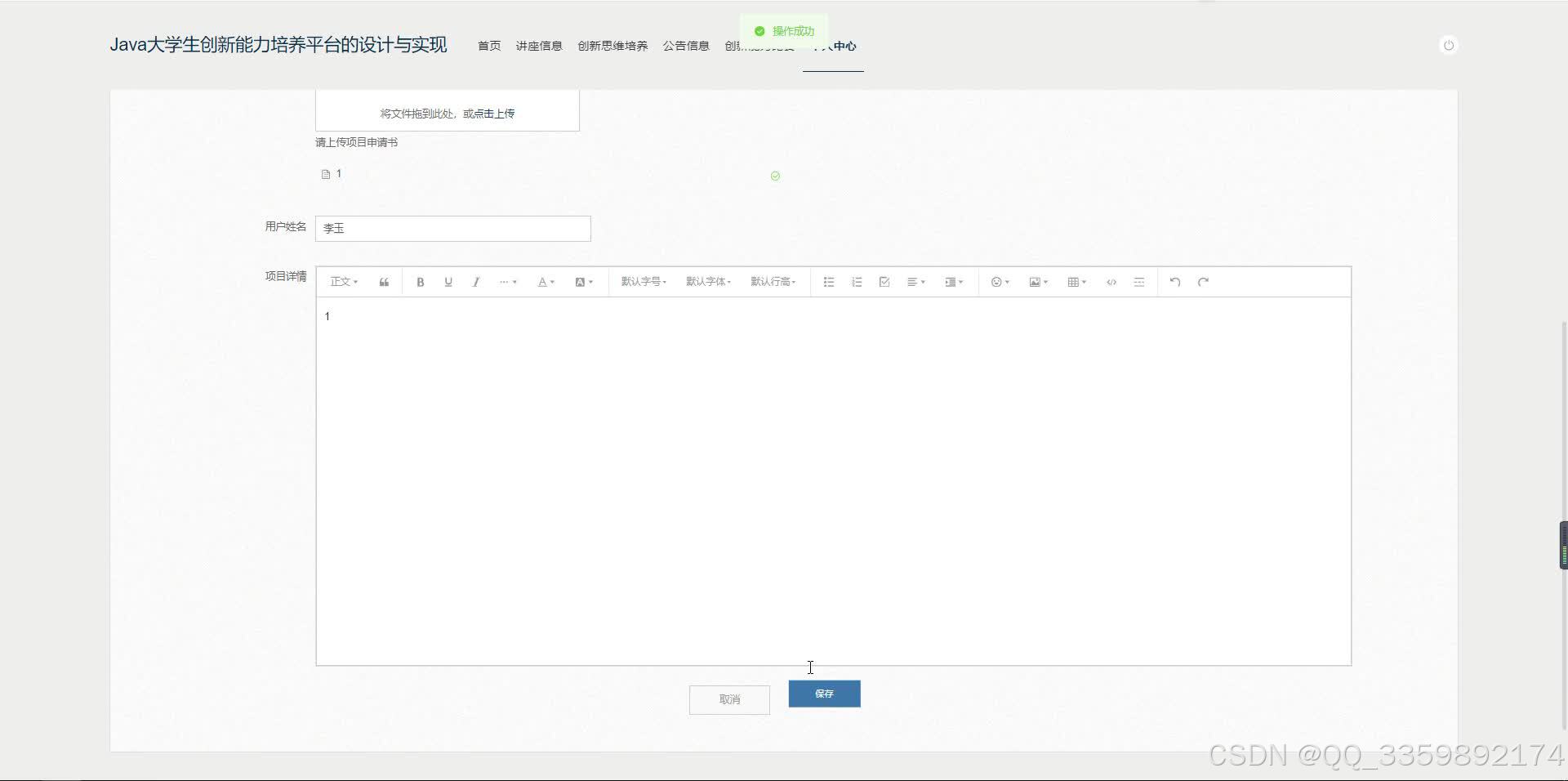
Task: Open the 正文 heading style dropdown
Action: tap(344, 282)
